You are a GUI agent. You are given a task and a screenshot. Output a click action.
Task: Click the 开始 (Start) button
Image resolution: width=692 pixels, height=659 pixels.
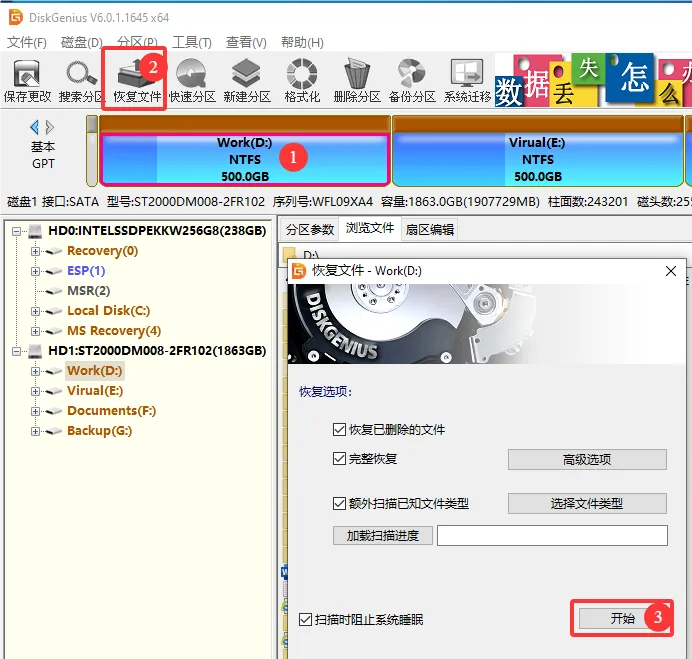point(622,618)
